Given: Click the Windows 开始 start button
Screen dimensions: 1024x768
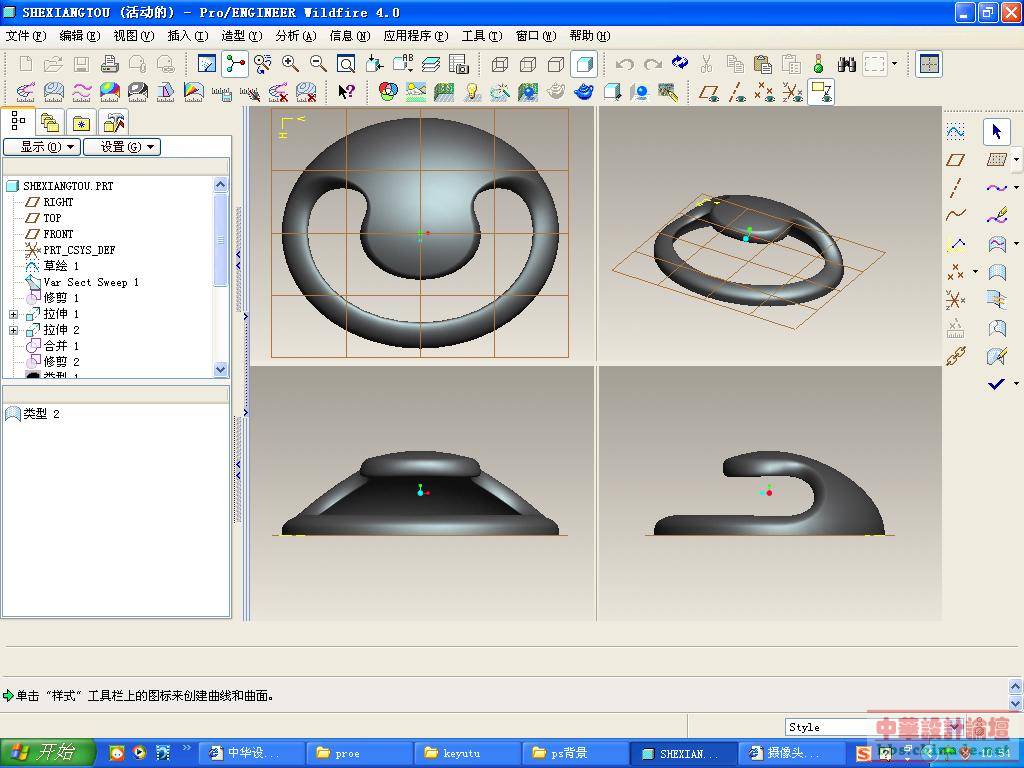Looking at the screenshot, I should (x=47, y=752).
